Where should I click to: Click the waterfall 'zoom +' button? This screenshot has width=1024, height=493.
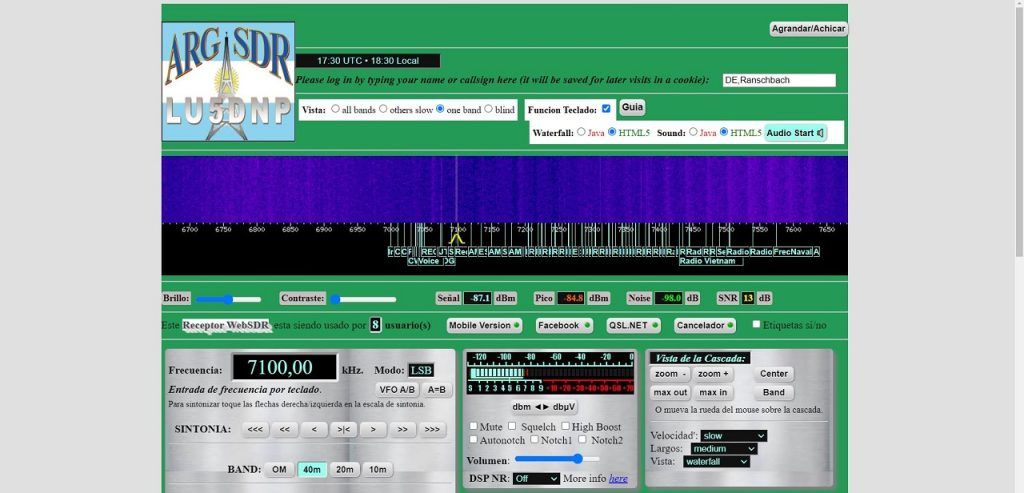click(x=713, y=374)
